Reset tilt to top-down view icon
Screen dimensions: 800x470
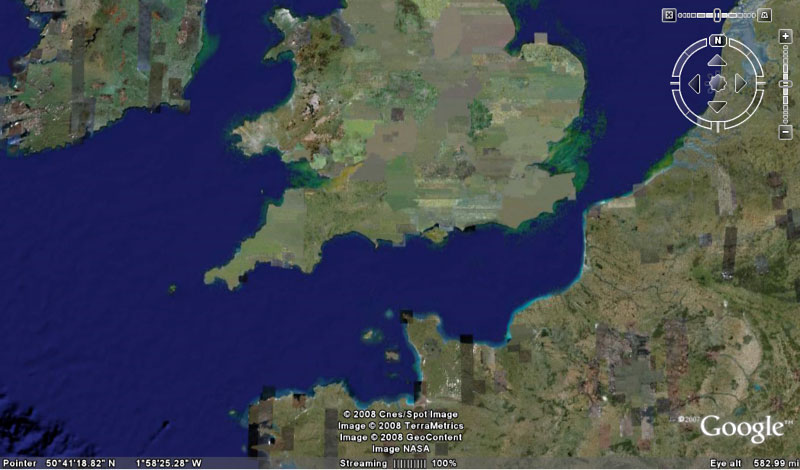click(x=669, y=15)
